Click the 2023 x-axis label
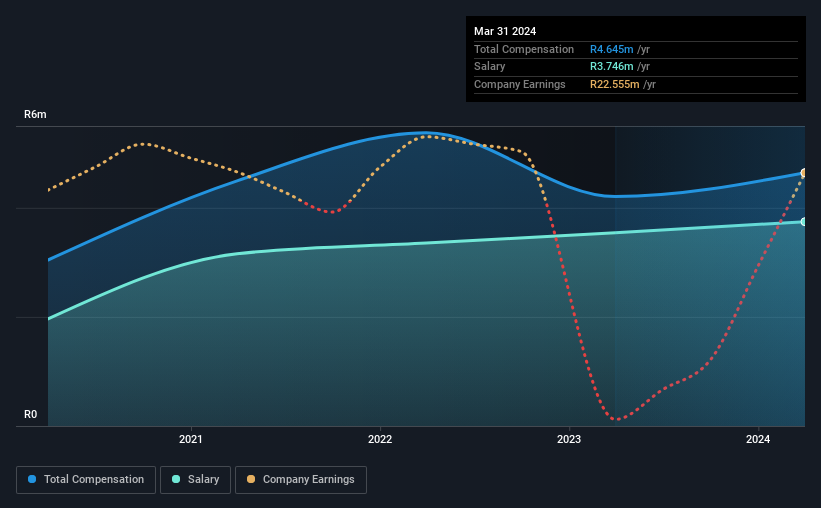Screen dimensions: 821x508 [569, 439]
